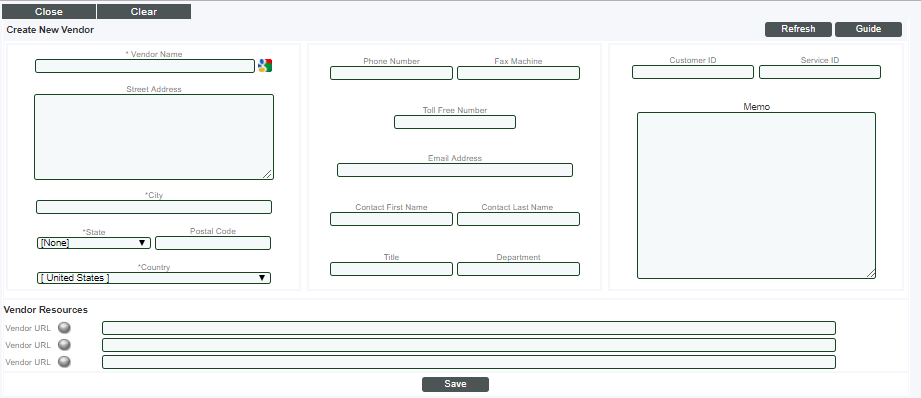Click the gray sphere icon of the first Vendor URL
921x398 pixels.
pyautogui.click(x=65, y=328)
